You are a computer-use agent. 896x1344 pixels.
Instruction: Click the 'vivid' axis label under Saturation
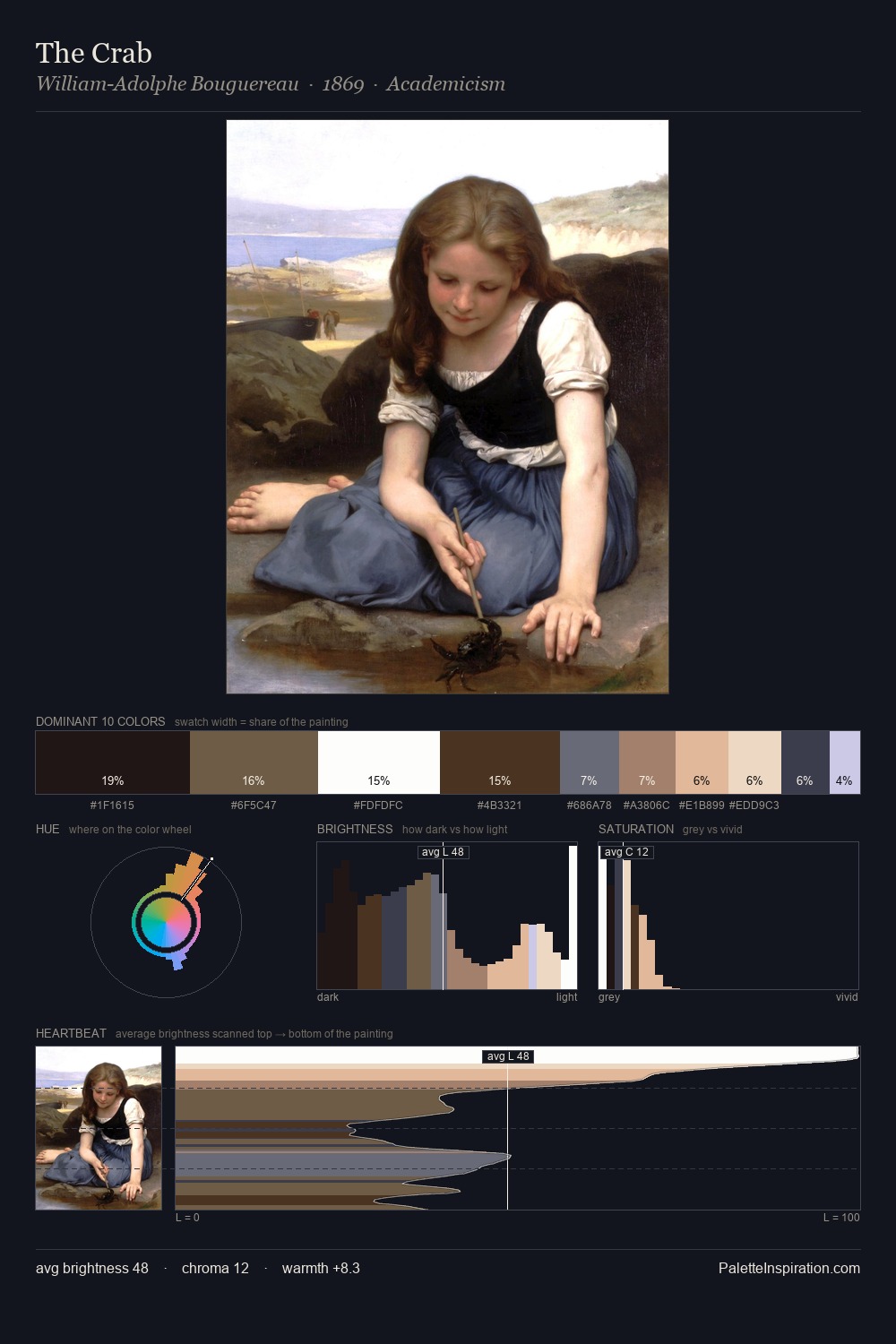pyautogui.click(x=847, y=997)
